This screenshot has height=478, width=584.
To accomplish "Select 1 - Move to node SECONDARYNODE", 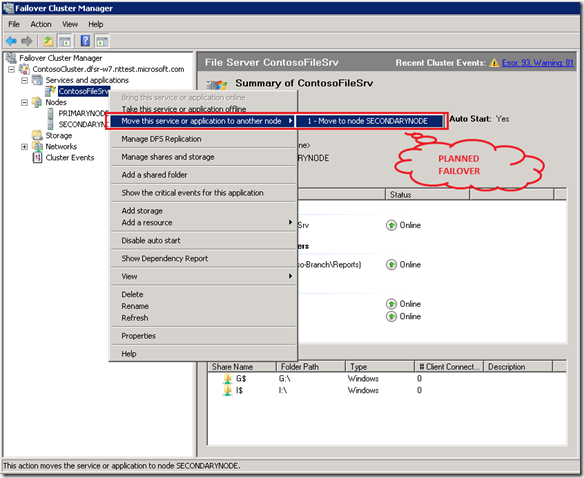I will tap(370, 121).
